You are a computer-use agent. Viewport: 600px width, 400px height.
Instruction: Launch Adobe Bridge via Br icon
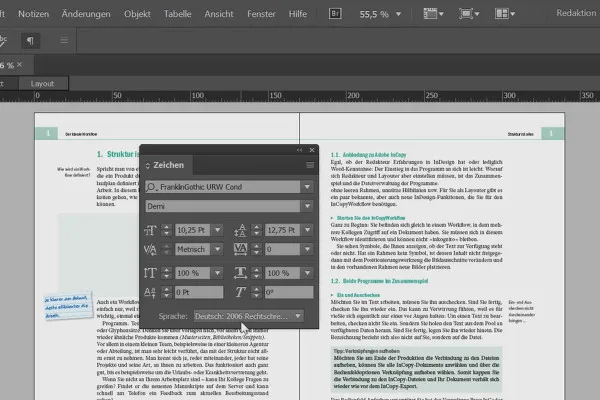tap(335, 14)
